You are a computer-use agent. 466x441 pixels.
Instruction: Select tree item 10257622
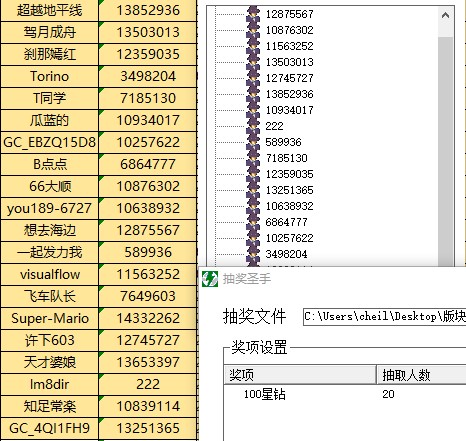coord(289,238)
